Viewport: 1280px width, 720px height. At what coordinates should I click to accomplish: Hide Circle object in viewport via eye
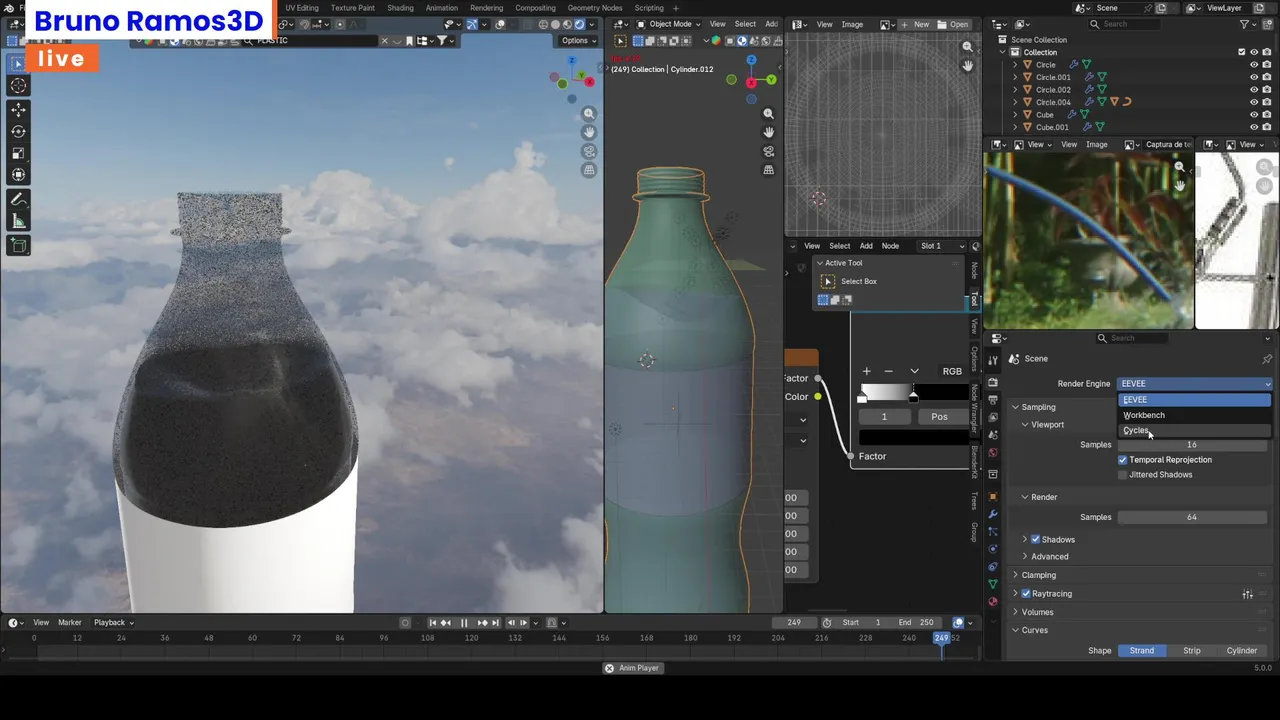pyautogui.click(x=1254, y=65)
